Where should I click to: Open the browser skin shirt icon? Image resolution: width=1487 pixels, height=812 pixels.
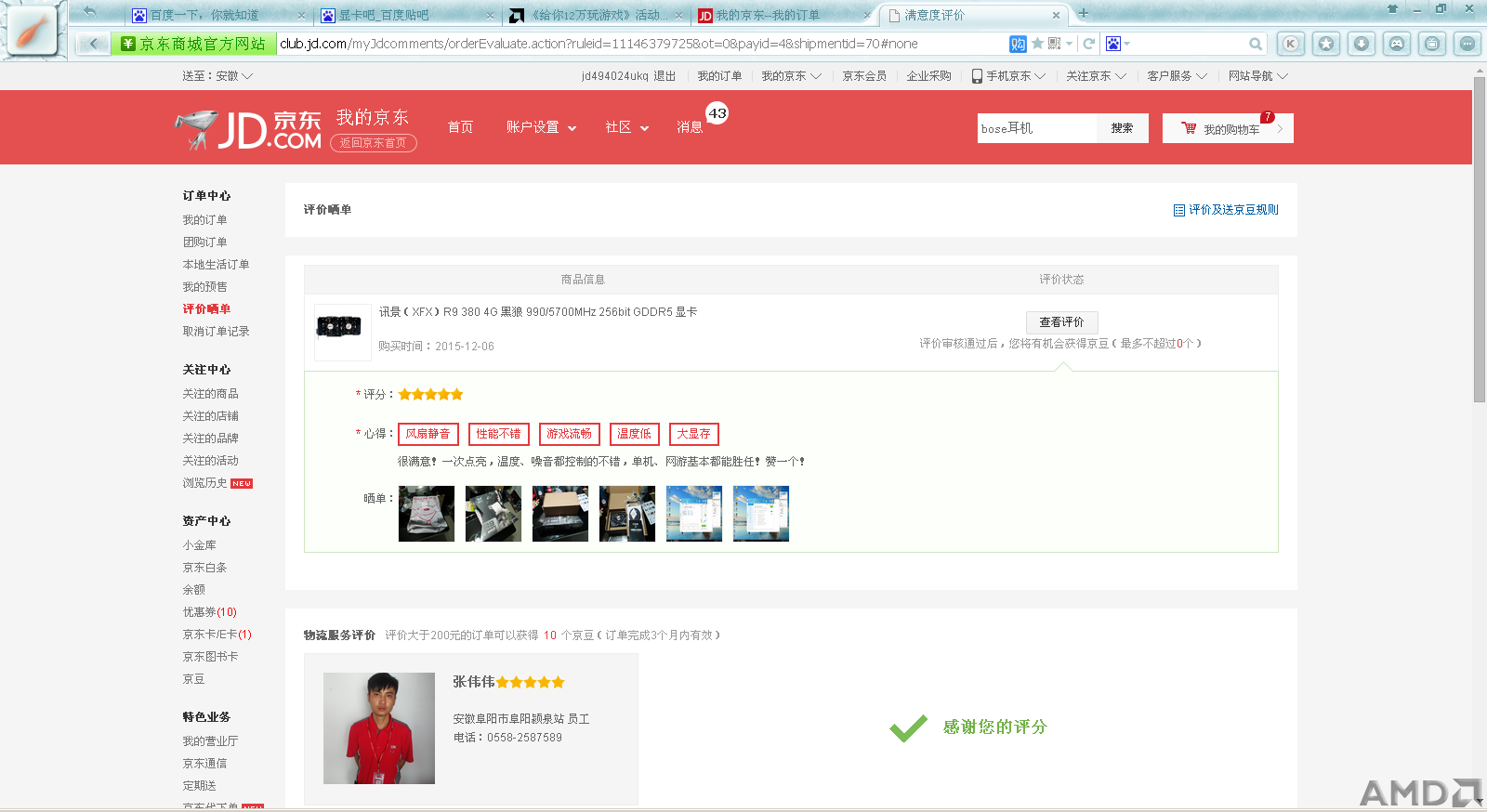pyautogui.click(x=1392, y=8)
